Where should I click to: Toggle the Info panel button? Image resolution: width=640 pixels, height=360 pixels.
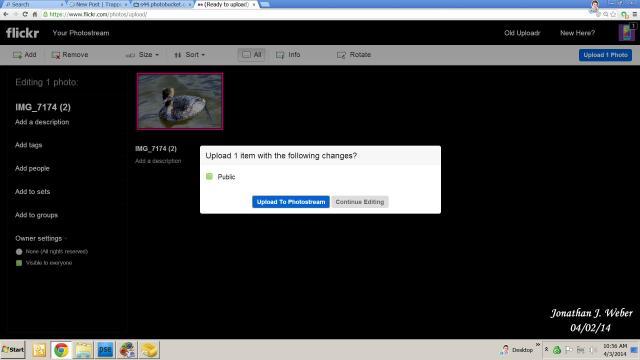[x=288, y=55]
